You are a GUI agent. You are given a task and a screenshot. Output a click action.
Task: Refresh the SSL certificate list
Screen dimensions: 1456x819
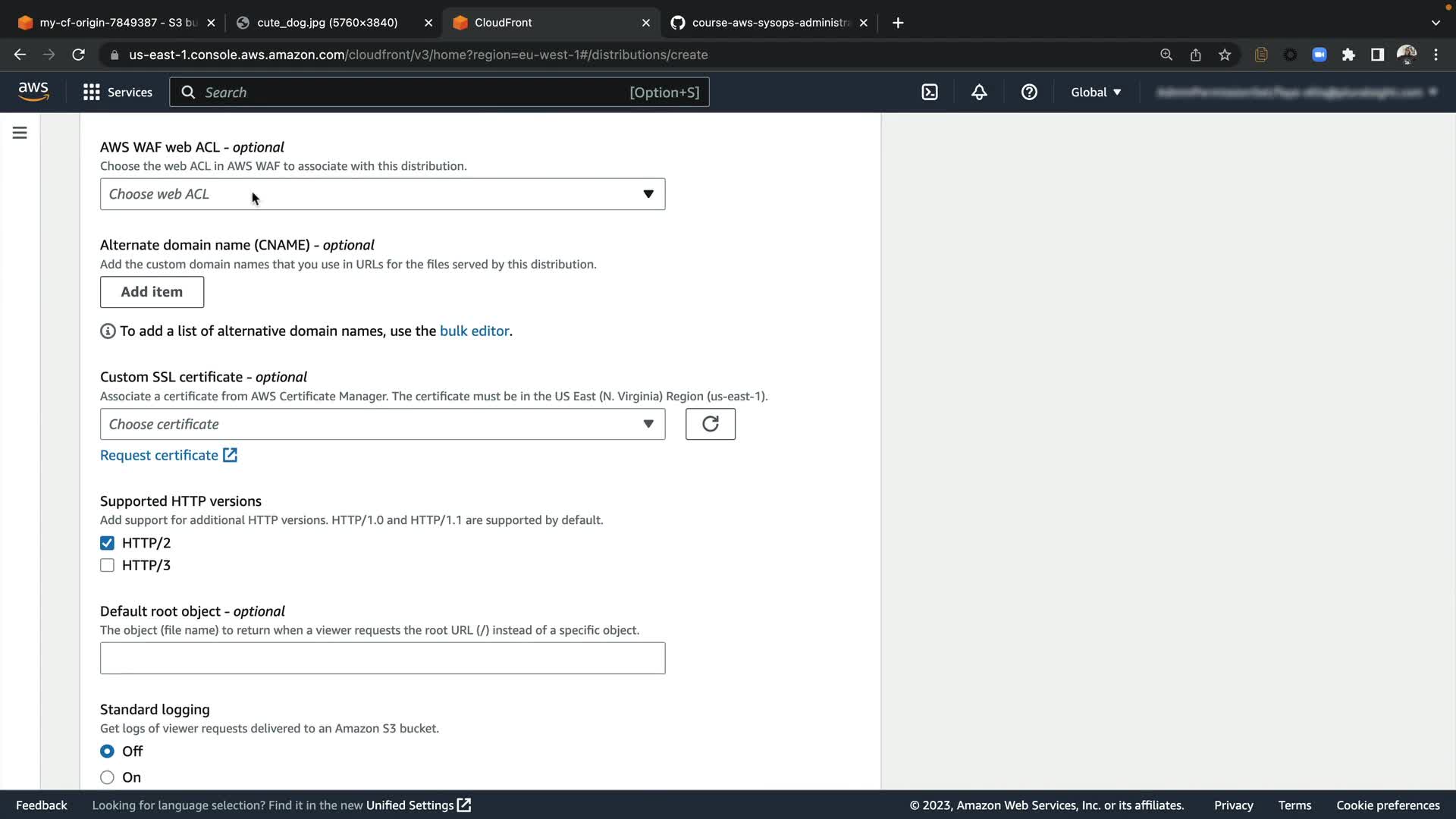[710, 424]
